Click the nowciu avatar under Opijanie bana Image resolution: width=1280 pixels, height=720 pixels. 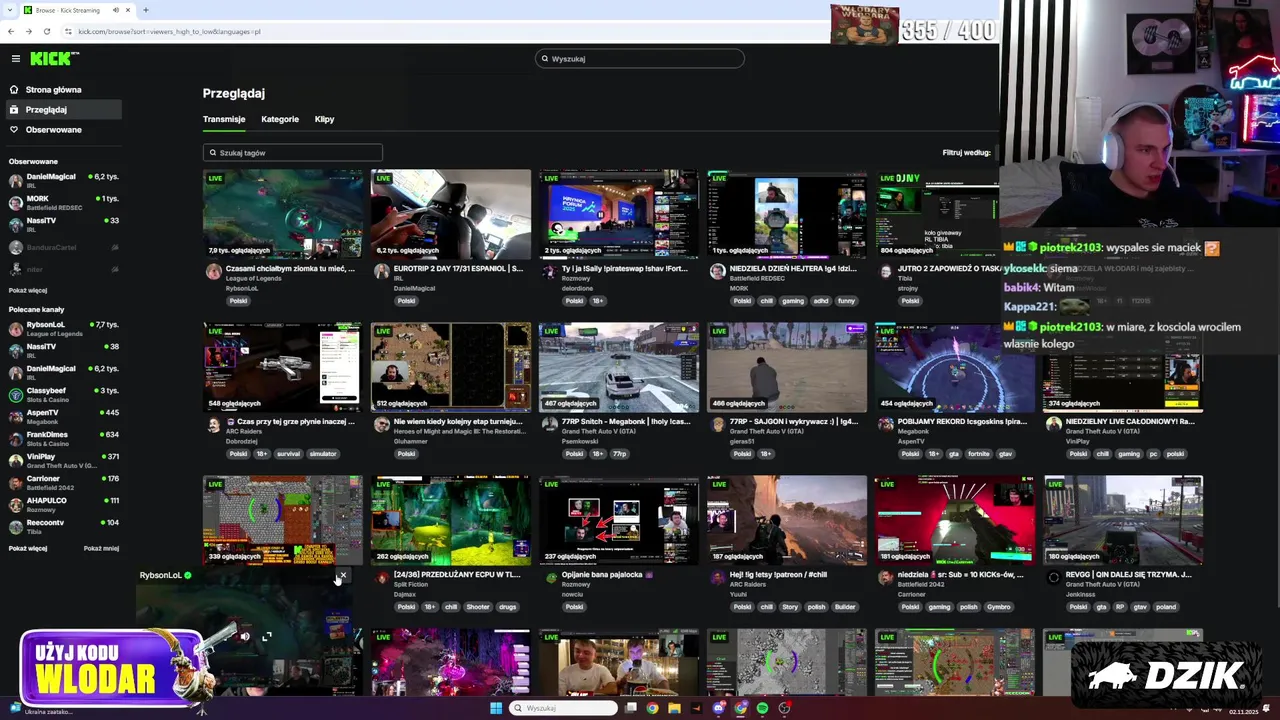click(549, 577)
